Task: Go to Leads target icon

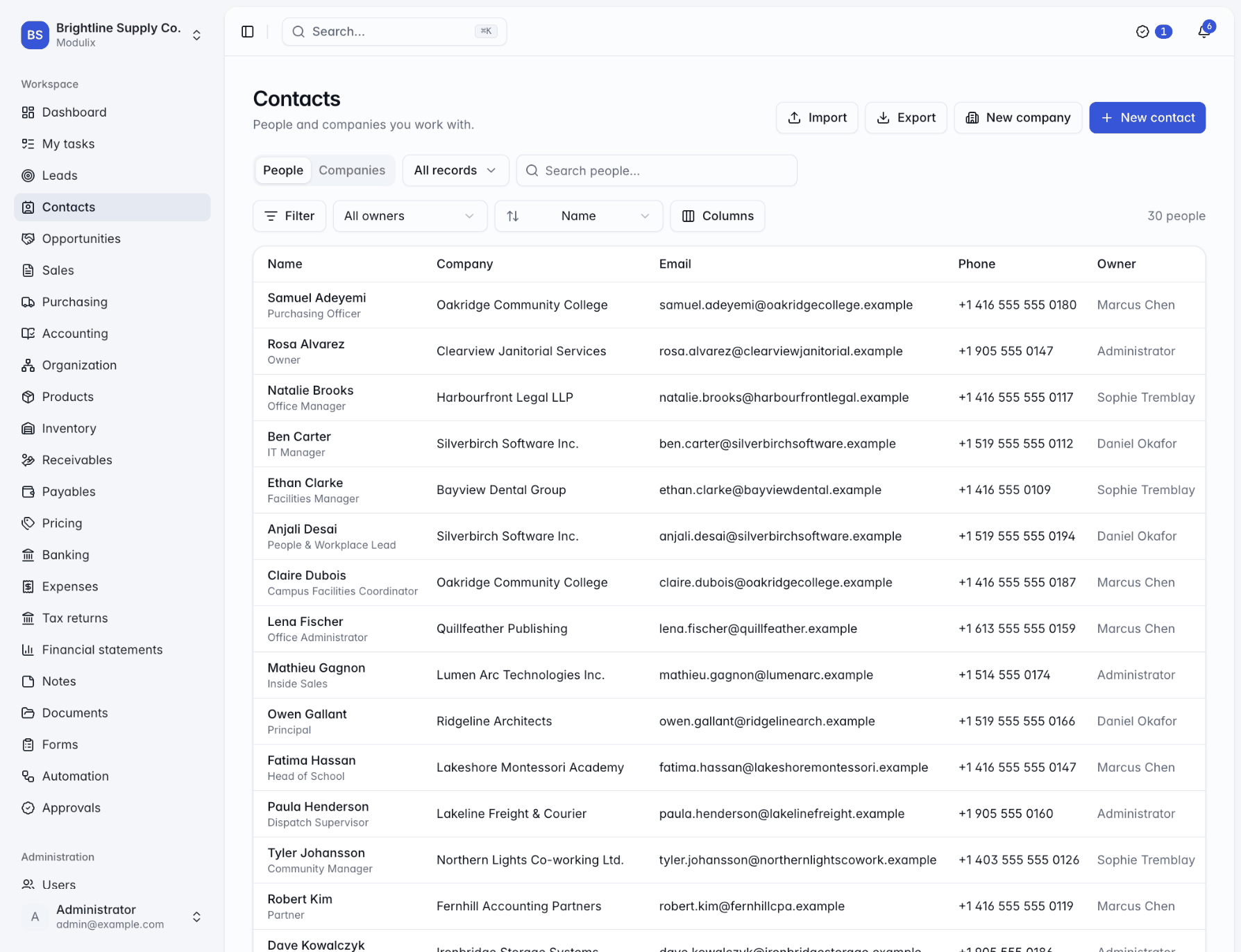Action: pyautogui.click(x=28, y=176)
